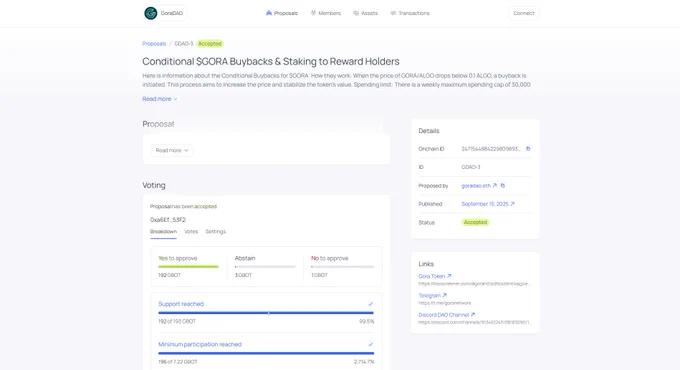Image resolution: width=680 pixels, height=370 pixels.
Task: Open the Gora Token link
Action: click(435, 276)
